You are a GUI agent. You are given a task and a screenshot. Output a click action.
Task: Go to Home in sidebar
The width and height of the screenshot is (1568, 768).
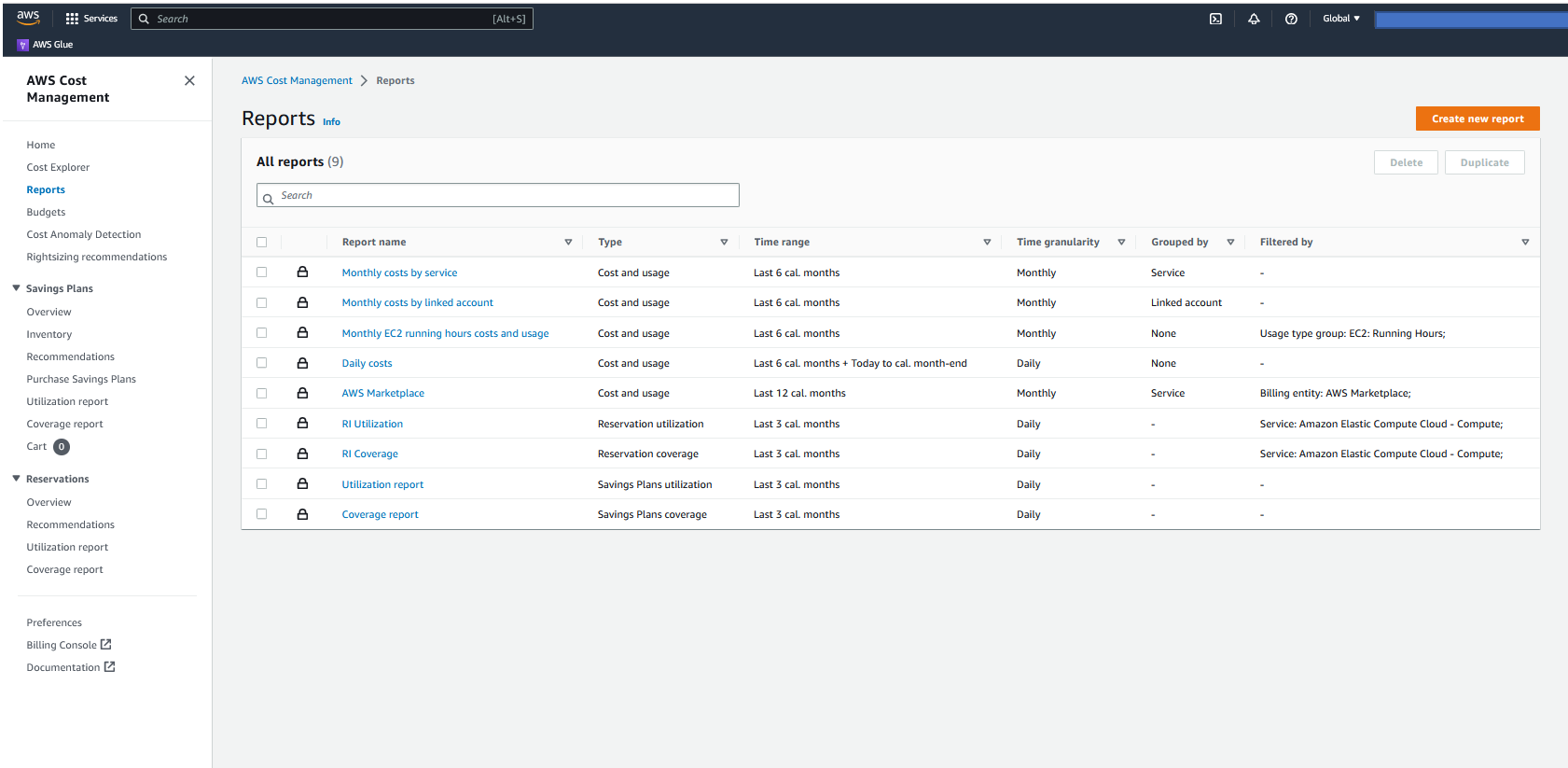point(41,145)
